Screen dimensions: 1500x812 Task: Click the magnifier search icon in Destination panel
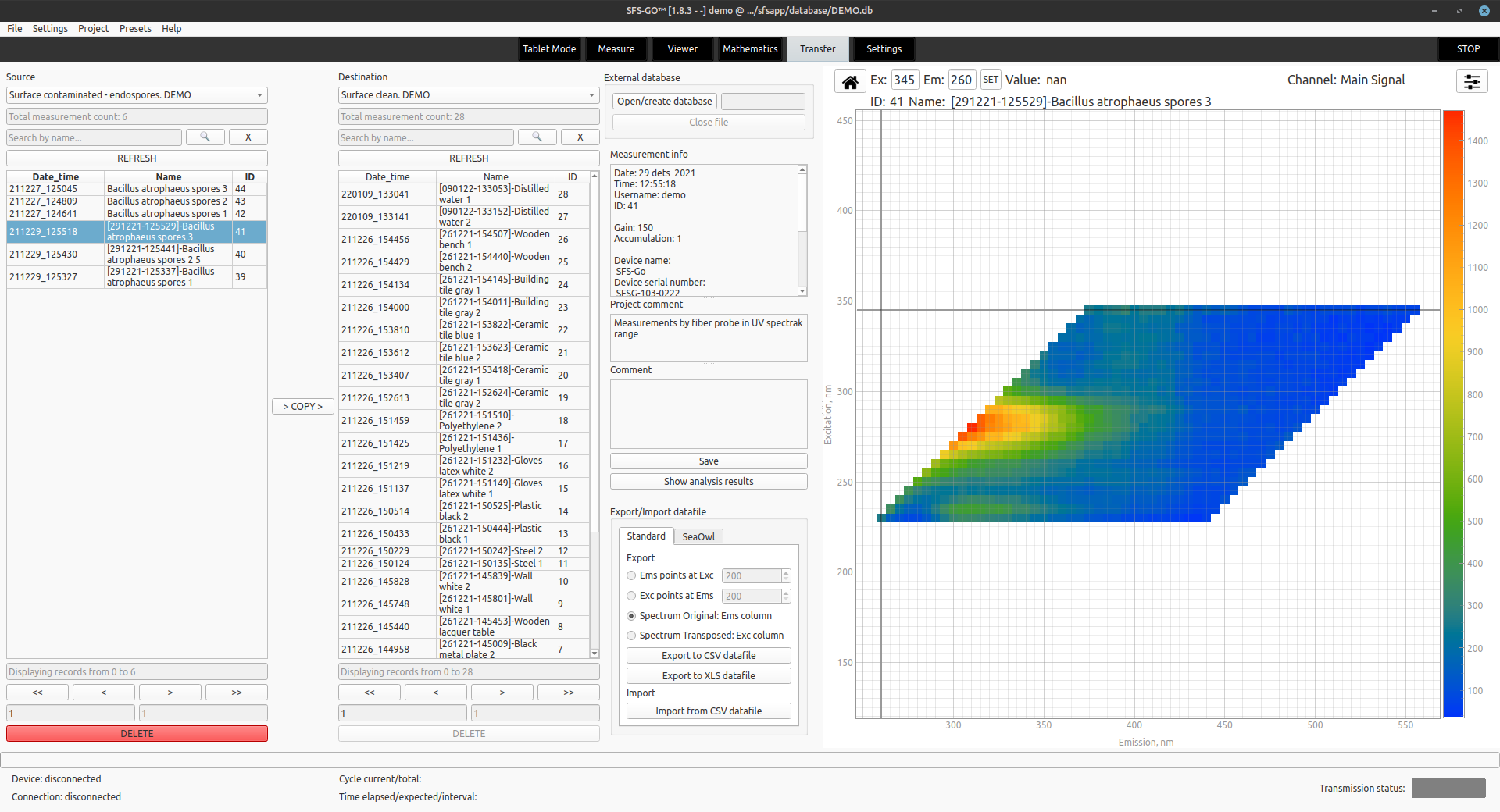(537, 137)
